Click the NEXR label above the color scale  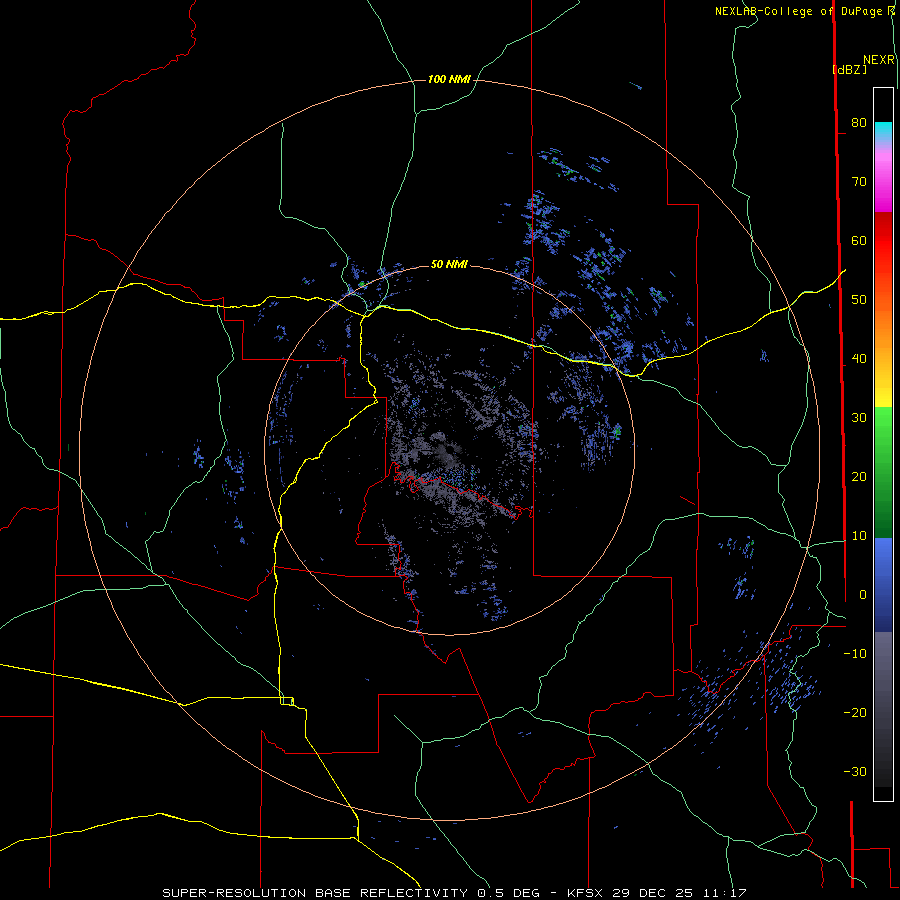click(879, 60)
